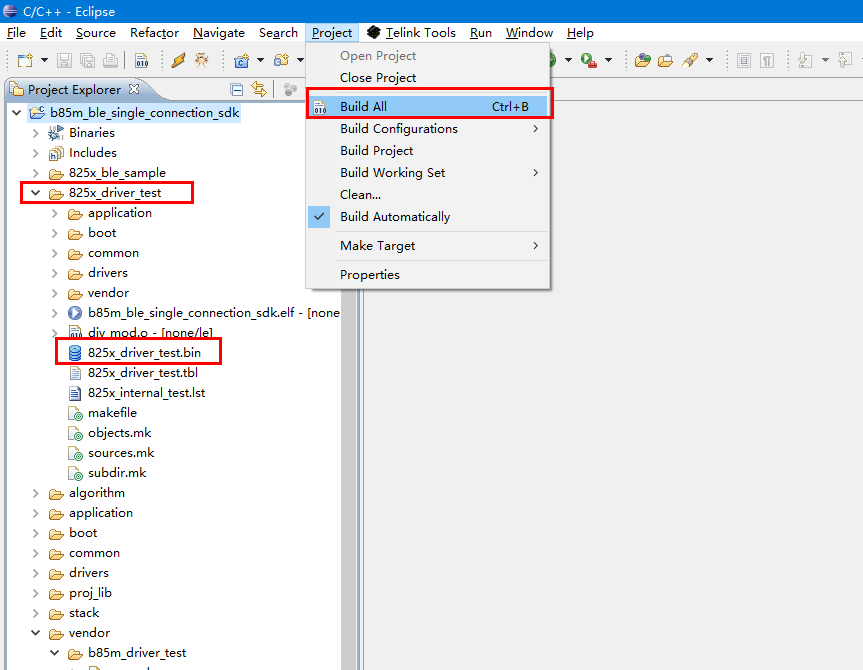The image size is (863, 670).
Task: Open the Edit menu
Action: 51,33
